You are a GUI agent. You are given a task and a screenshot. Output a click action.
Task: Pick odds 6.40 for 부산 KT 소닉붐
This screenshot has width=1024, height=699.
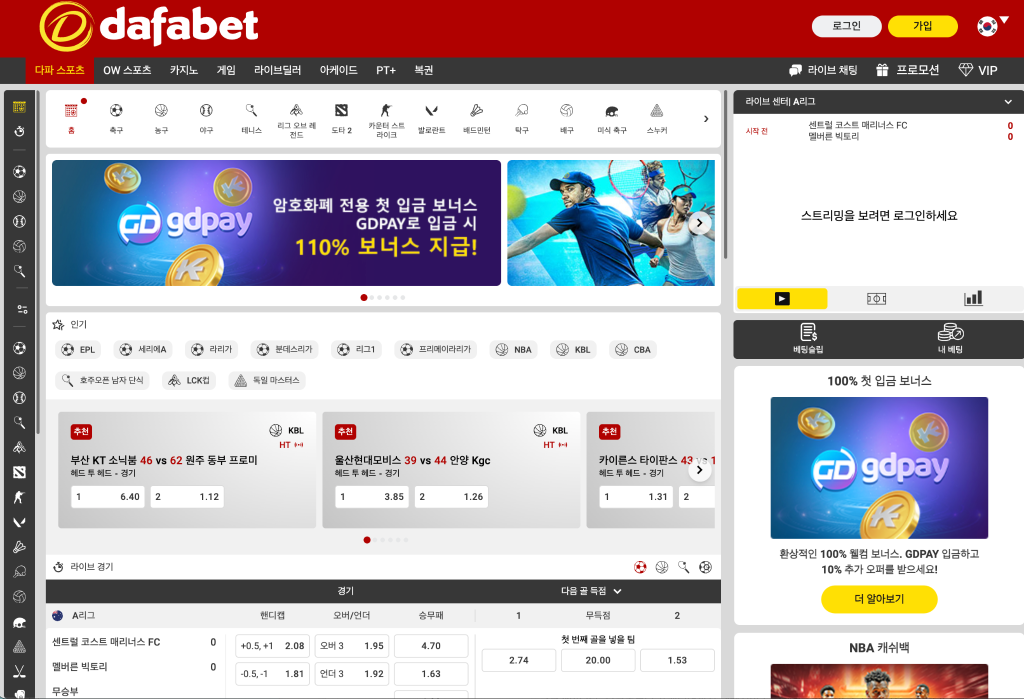[108, 497]
